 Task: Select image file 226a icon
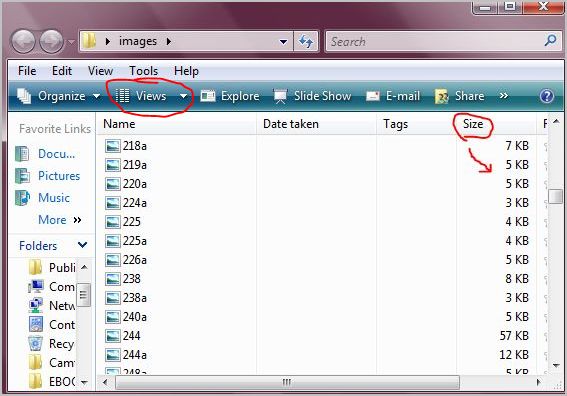pyautogui.click(x=113, y=260)
